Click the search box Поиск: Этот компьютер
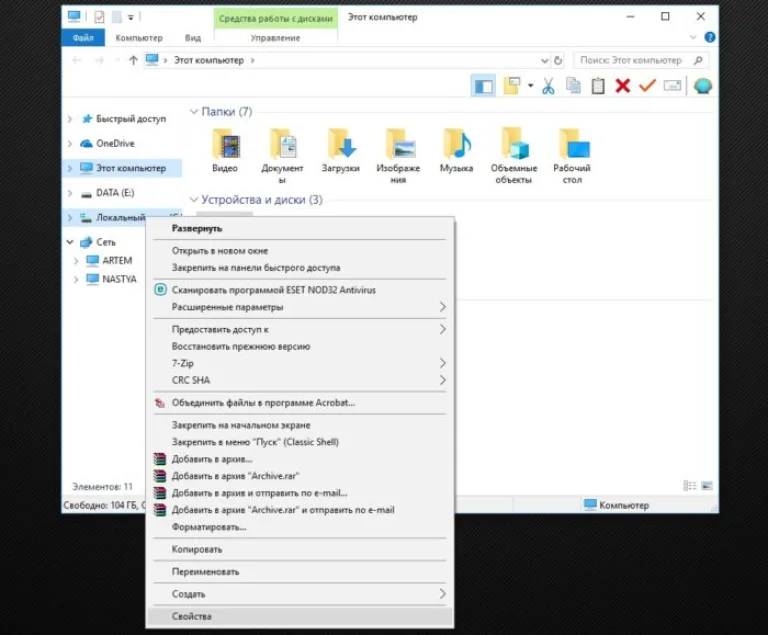 pyautogui.click(x=641, y=60)
